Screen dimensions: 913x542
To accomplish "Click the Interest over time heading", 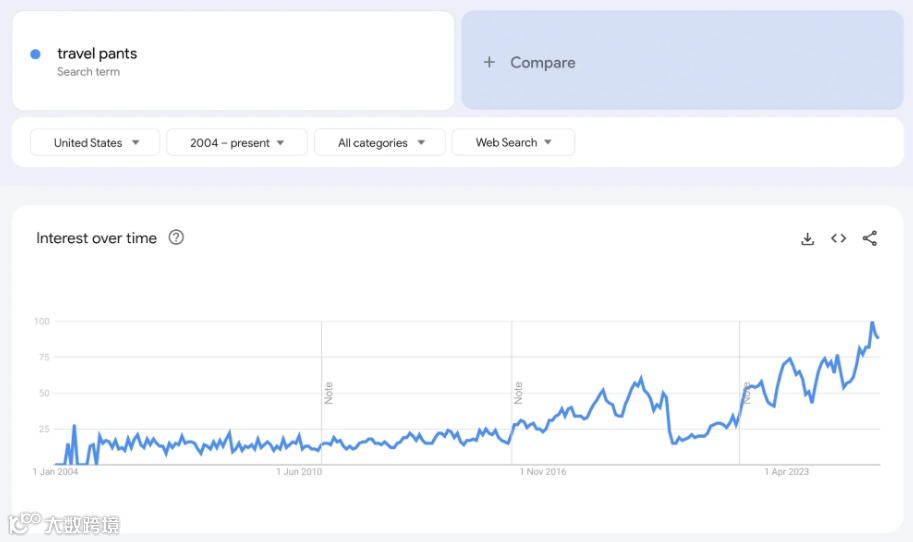I will (96, 238).
